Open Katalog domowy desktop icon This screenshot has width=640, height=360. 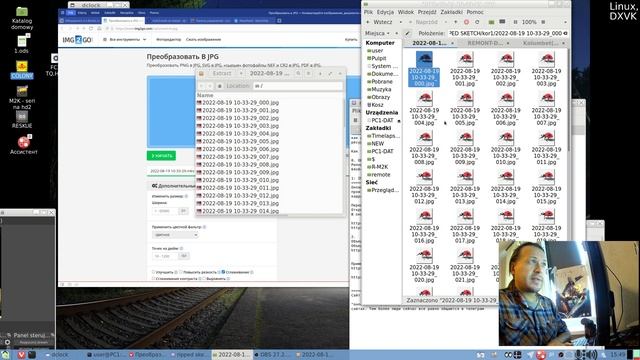click(22, 18)
